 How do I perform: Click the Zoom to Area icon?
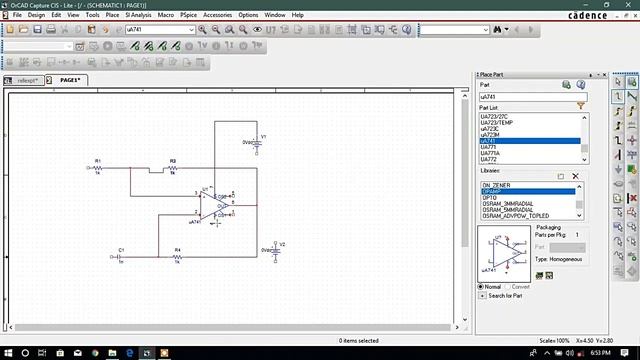(x=229, y=29)
